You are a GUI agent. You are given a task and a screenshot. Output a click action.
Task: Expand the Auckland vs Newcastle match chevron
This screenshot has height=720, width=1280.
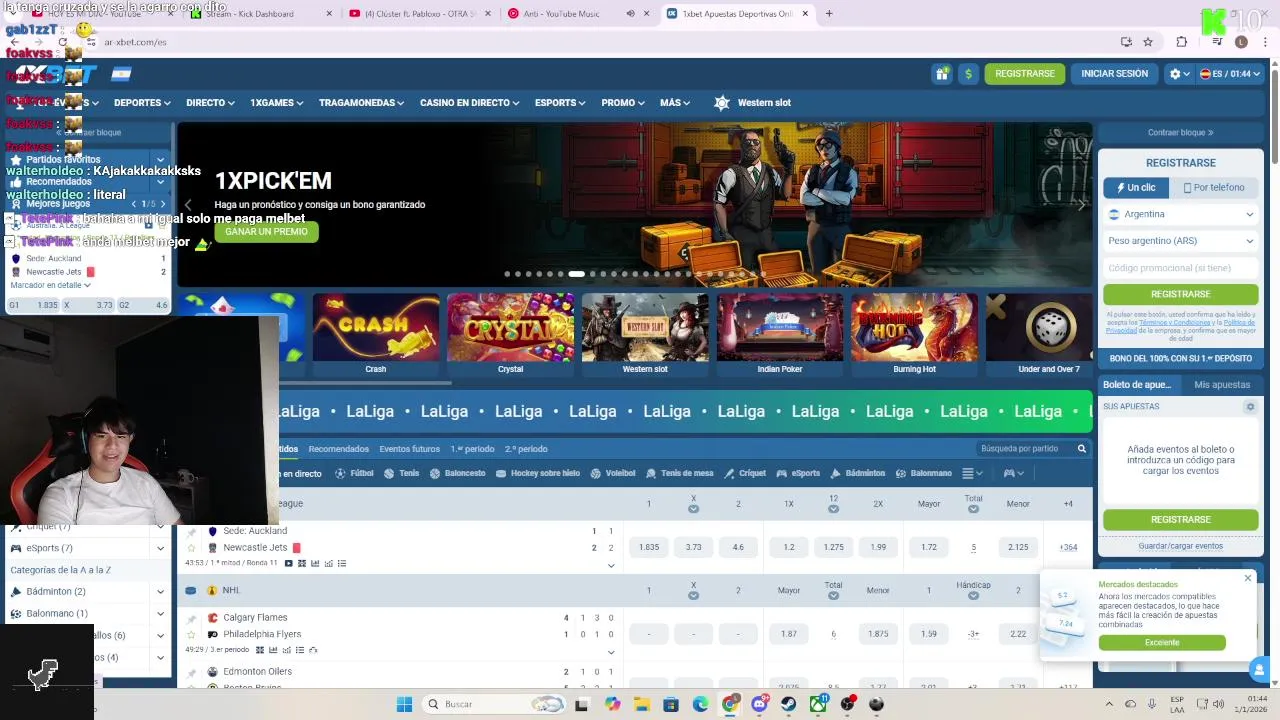click(x=611, y=566)
